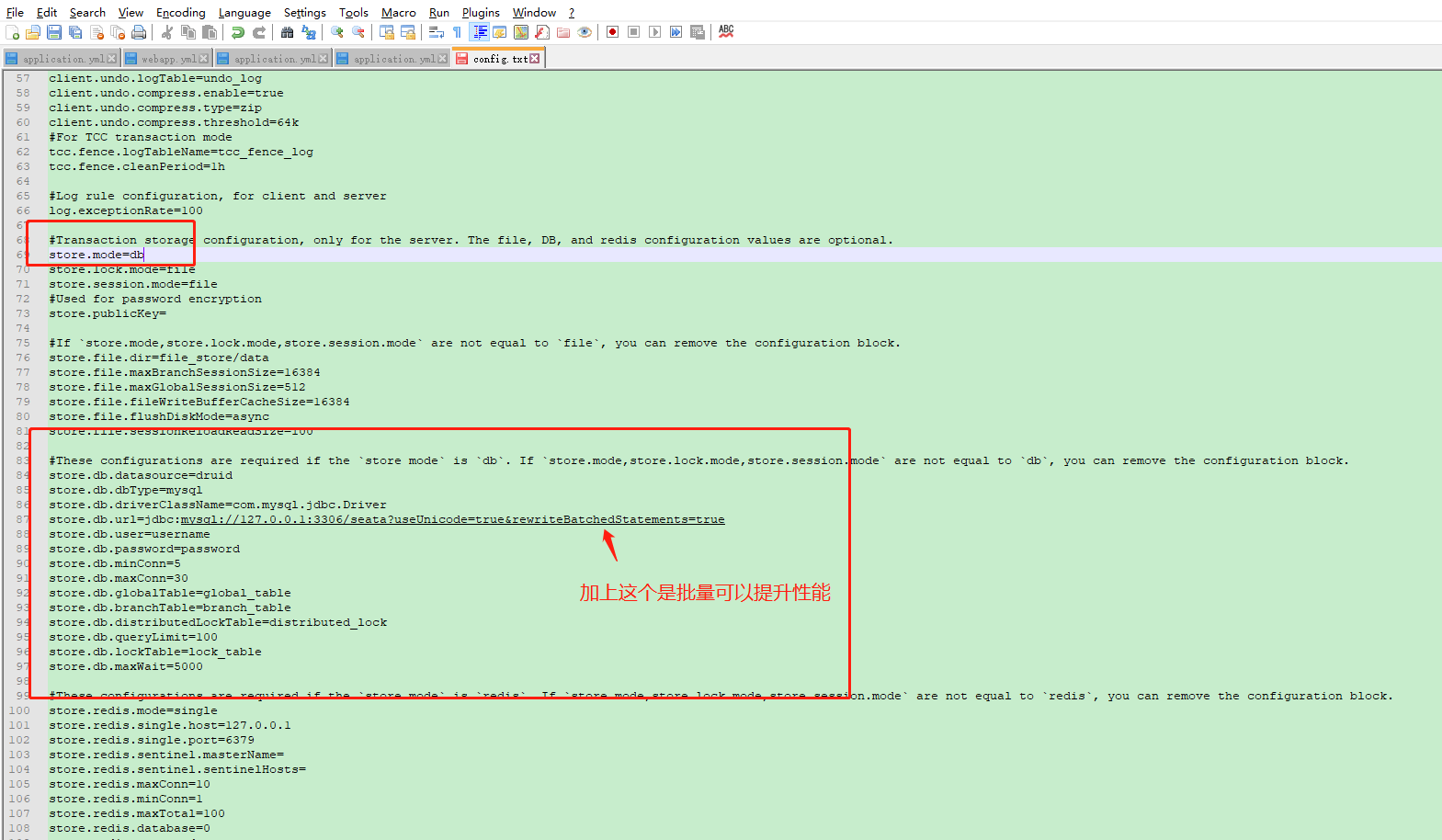Toggle synchronized horizontal scrolling icon

coord(408,32)
